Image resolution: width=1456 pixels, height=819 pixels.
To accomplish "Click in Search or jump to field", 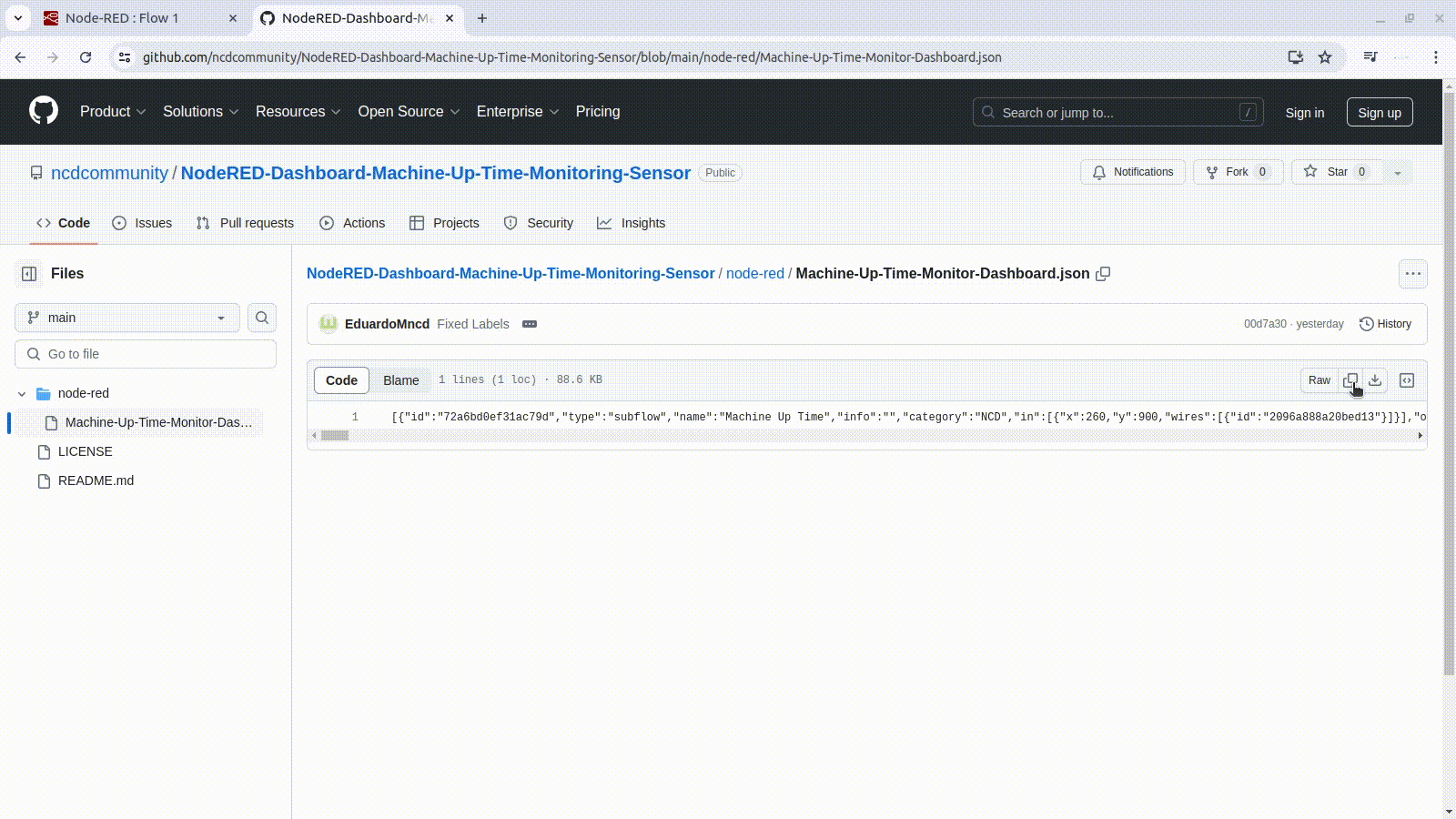I will (x=1118, y=113).
